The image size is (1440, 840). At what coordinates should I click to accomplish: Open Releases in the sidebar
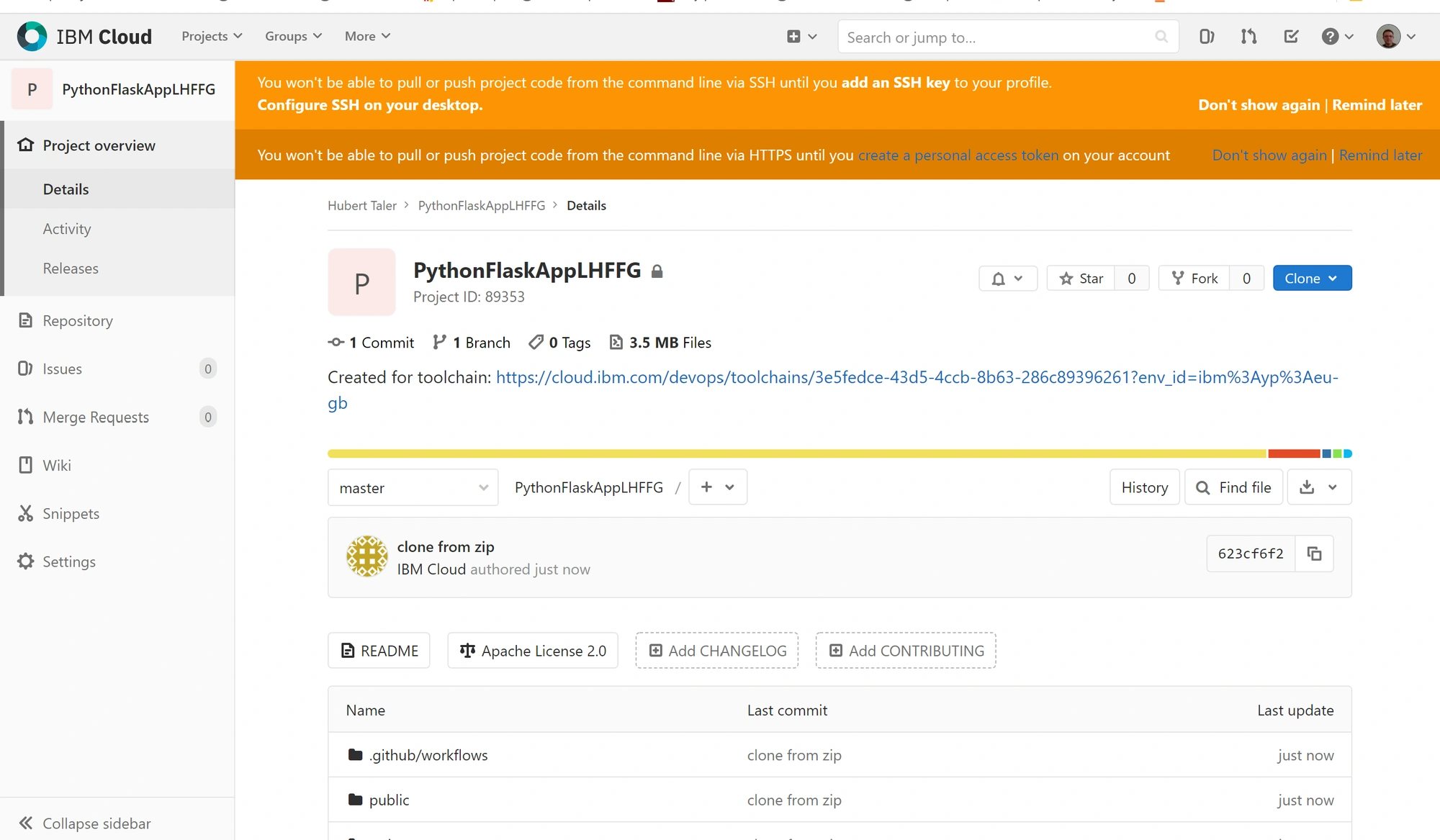[x=71, y=268]
